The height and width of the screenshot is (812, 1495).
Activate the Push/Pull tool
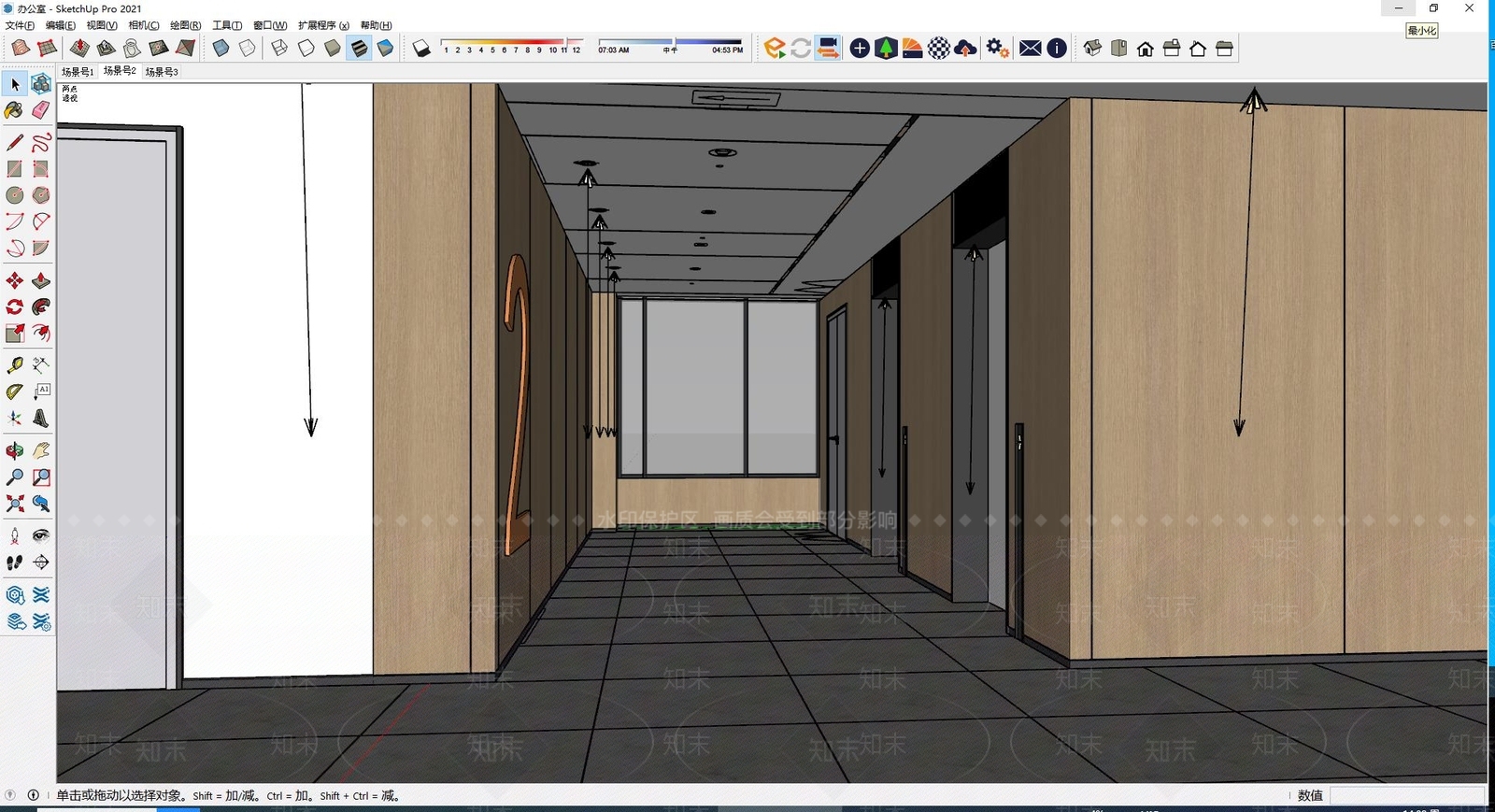click(41, 280)
